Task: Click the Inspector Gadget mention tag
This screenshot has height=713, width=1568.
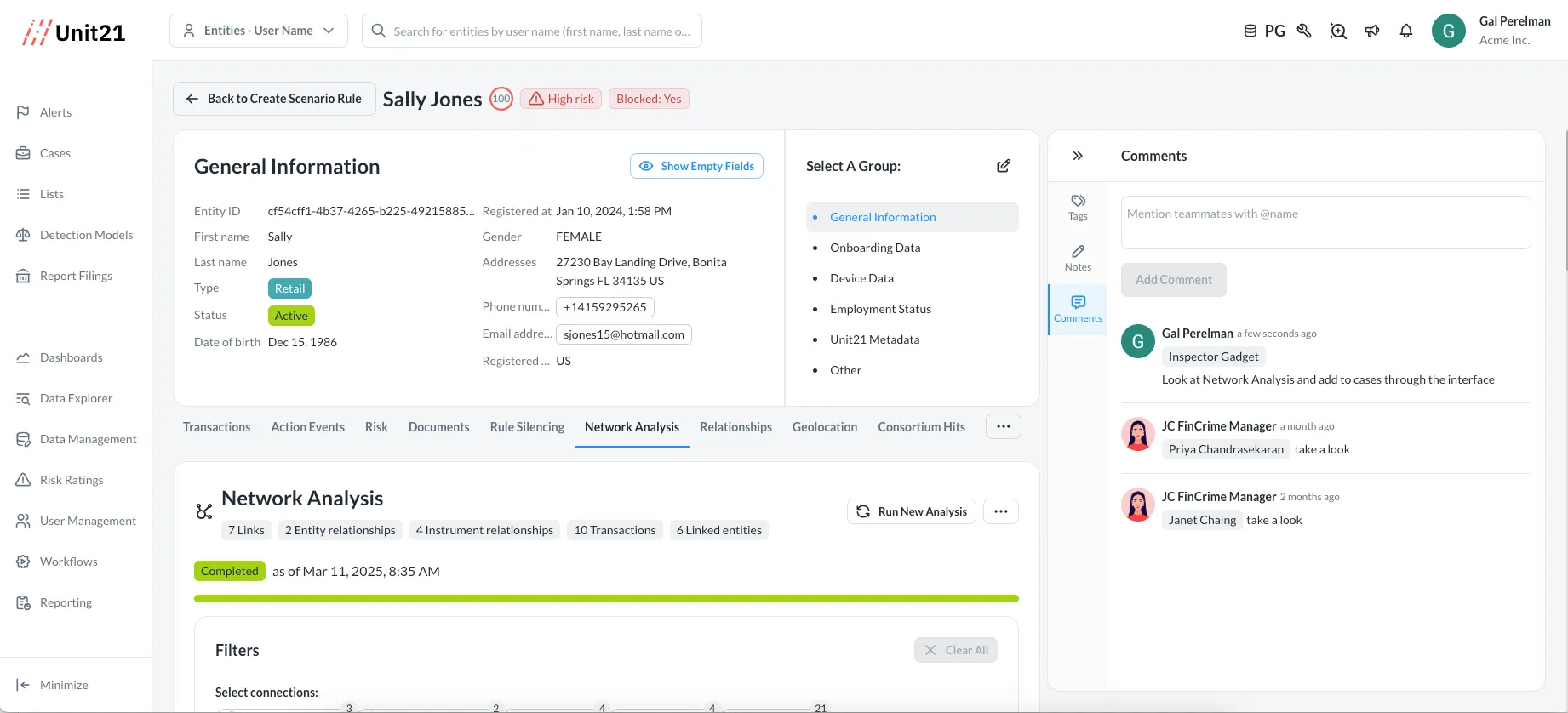Action: point(1213,356)
